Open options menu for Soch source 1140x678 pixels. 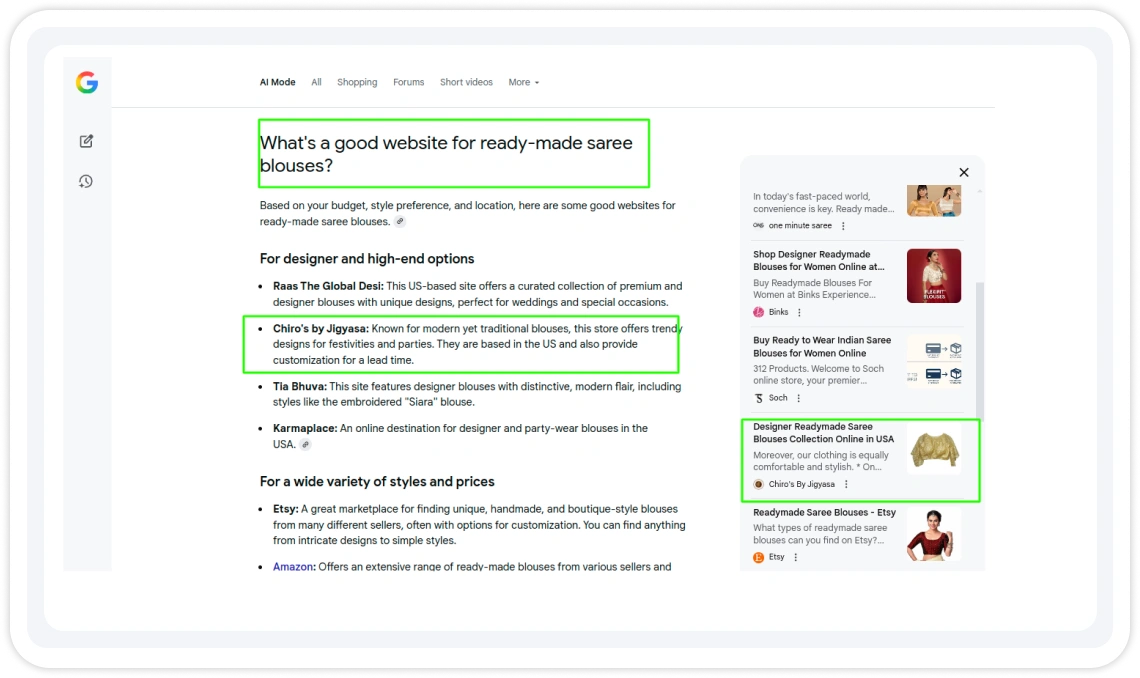(798, 398)
